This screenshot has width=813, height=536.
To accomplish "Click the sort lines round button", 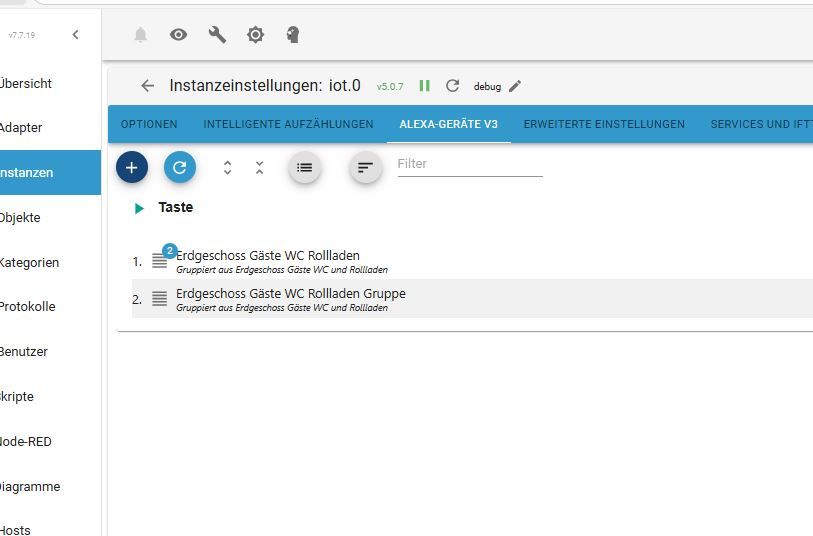I will tap(366, 167).
